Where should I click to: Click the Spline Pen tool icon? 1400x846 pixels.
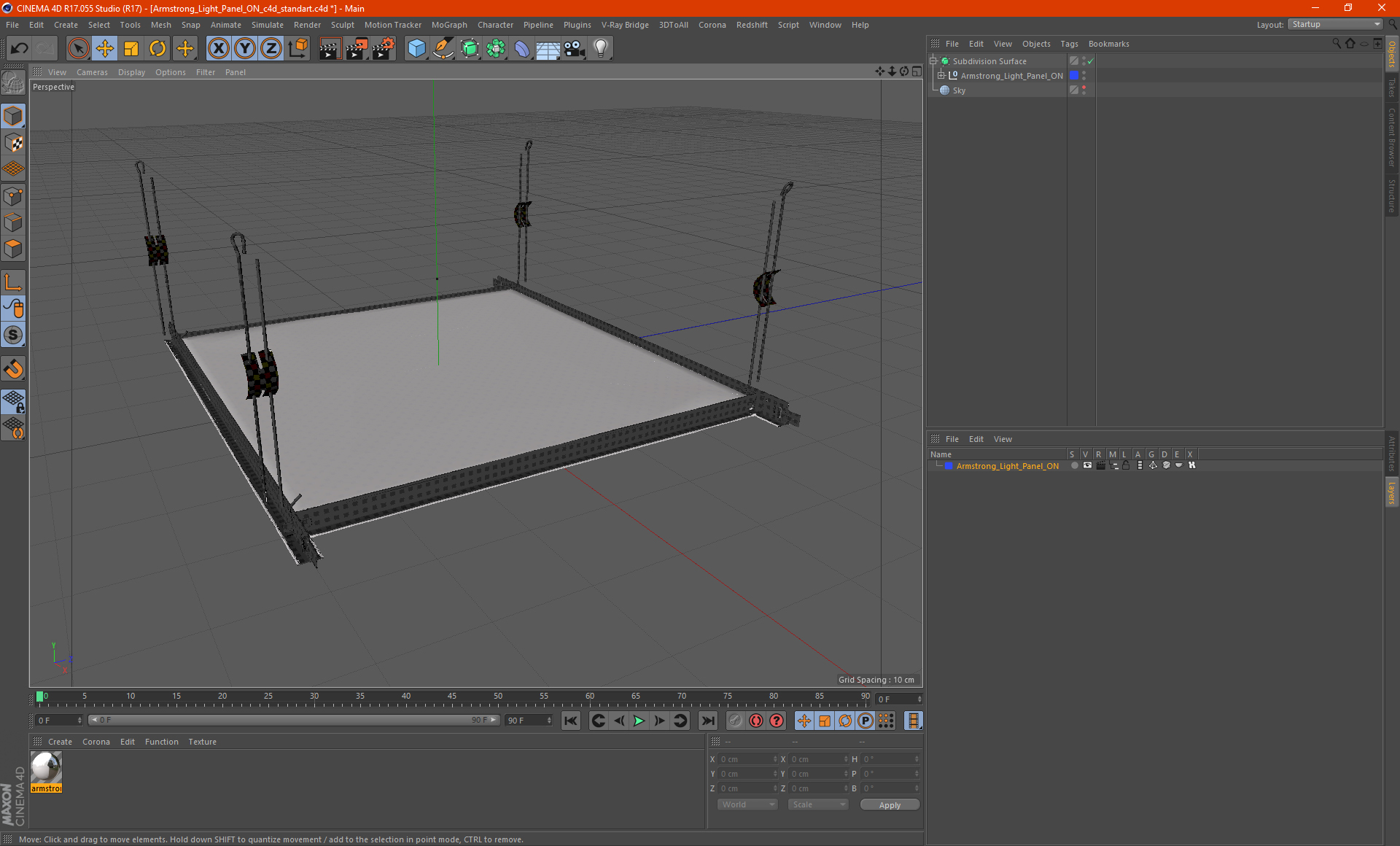point(443,49)
